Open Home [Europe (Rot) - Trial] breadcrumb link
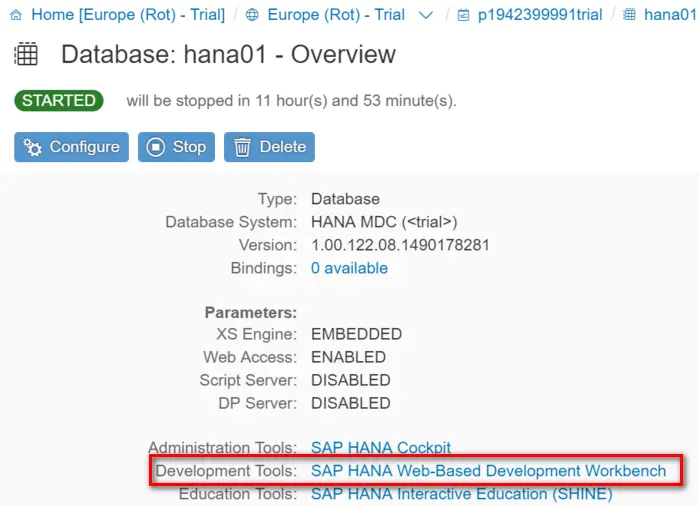 click(x=128, y=15)
